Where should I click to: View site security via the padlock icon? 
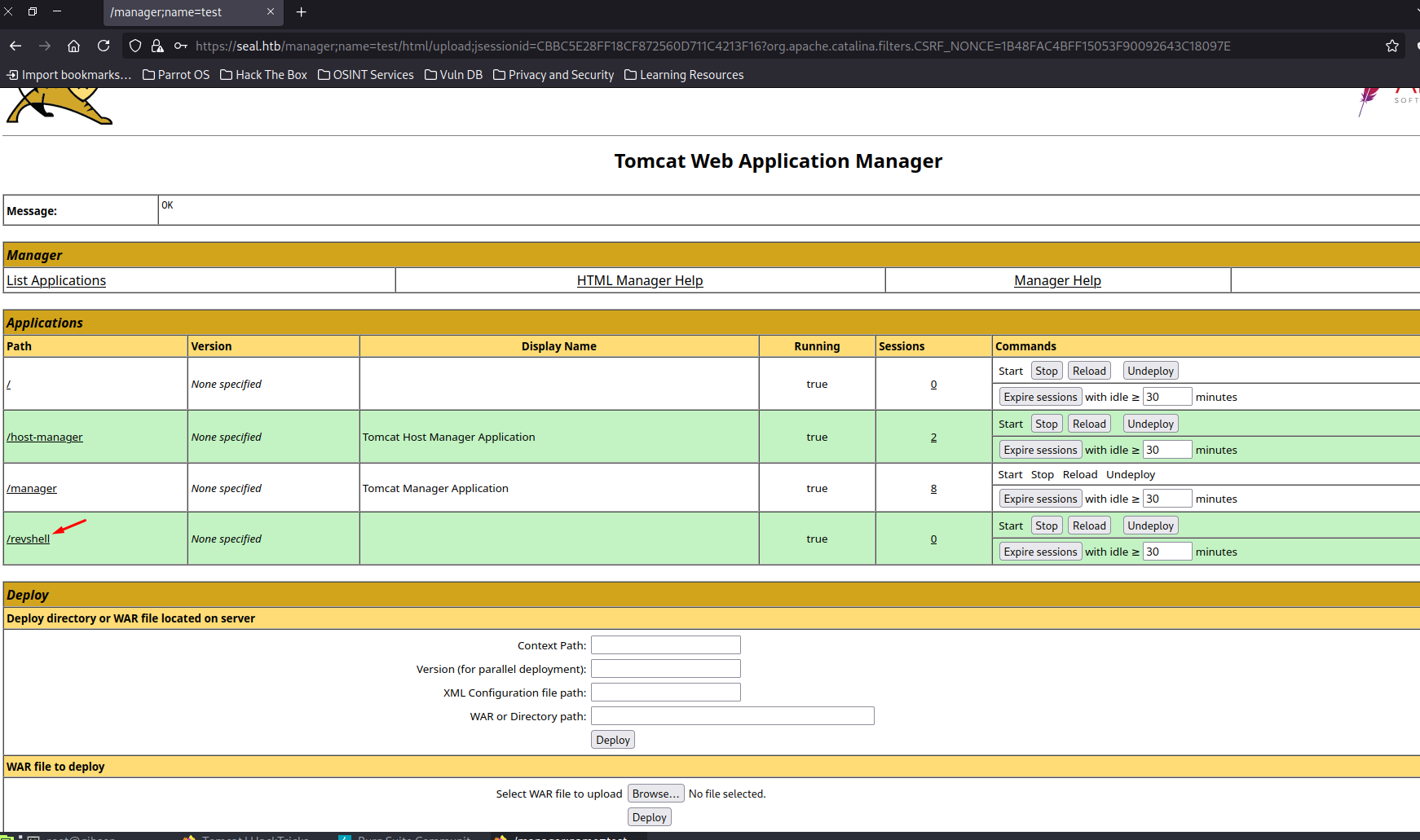(x=157, y=46)
